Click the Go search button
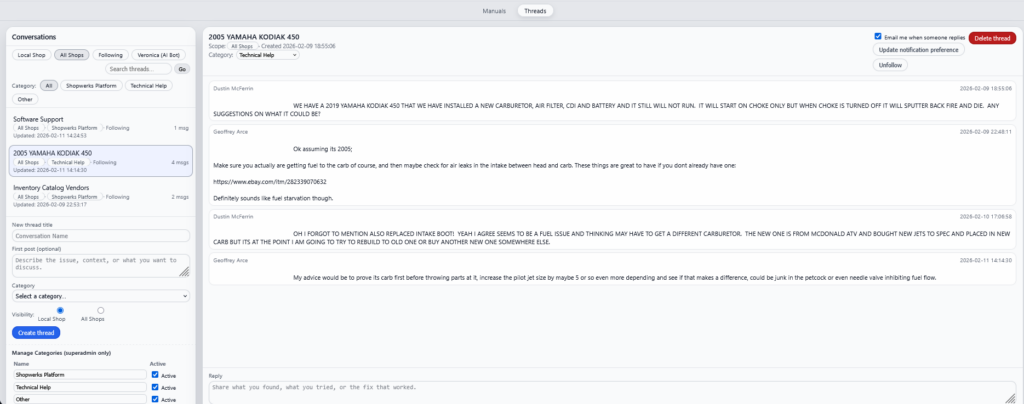The width and height of the screenshot is (1024, 404). tap(182, 69)
